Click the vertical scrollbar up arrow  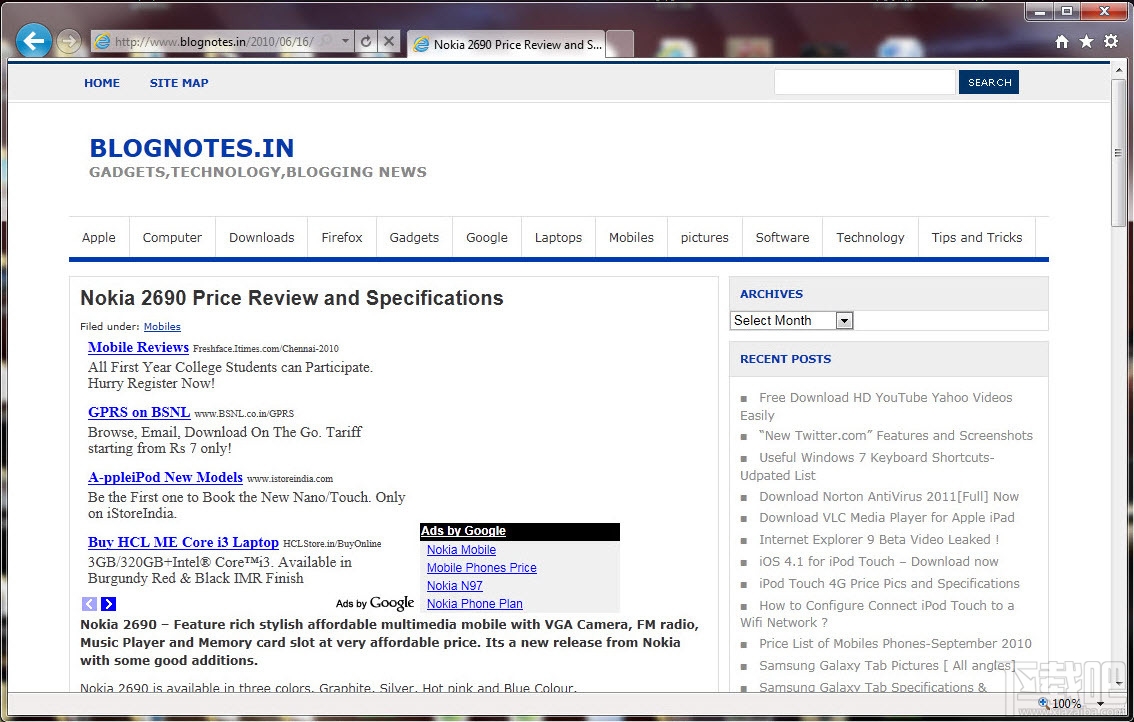tap(1119, 71)
